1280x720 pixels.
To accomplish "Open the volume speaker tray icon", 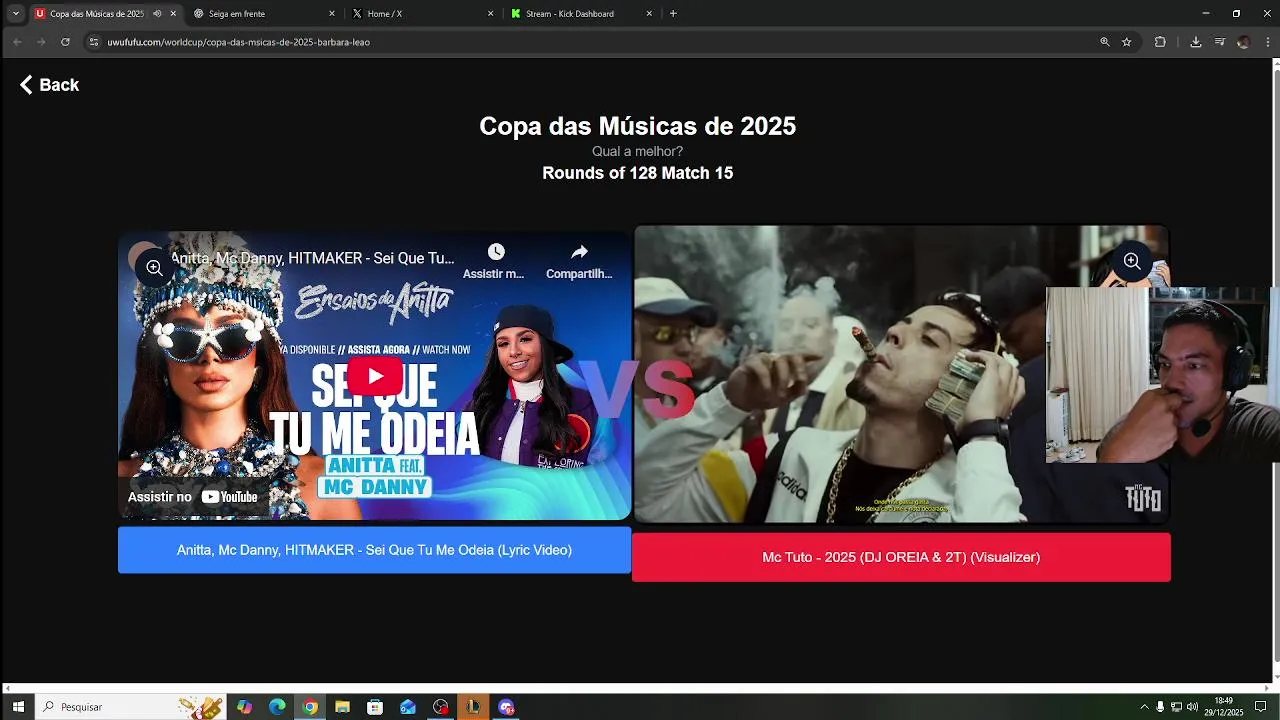I will pos(1192,707).
